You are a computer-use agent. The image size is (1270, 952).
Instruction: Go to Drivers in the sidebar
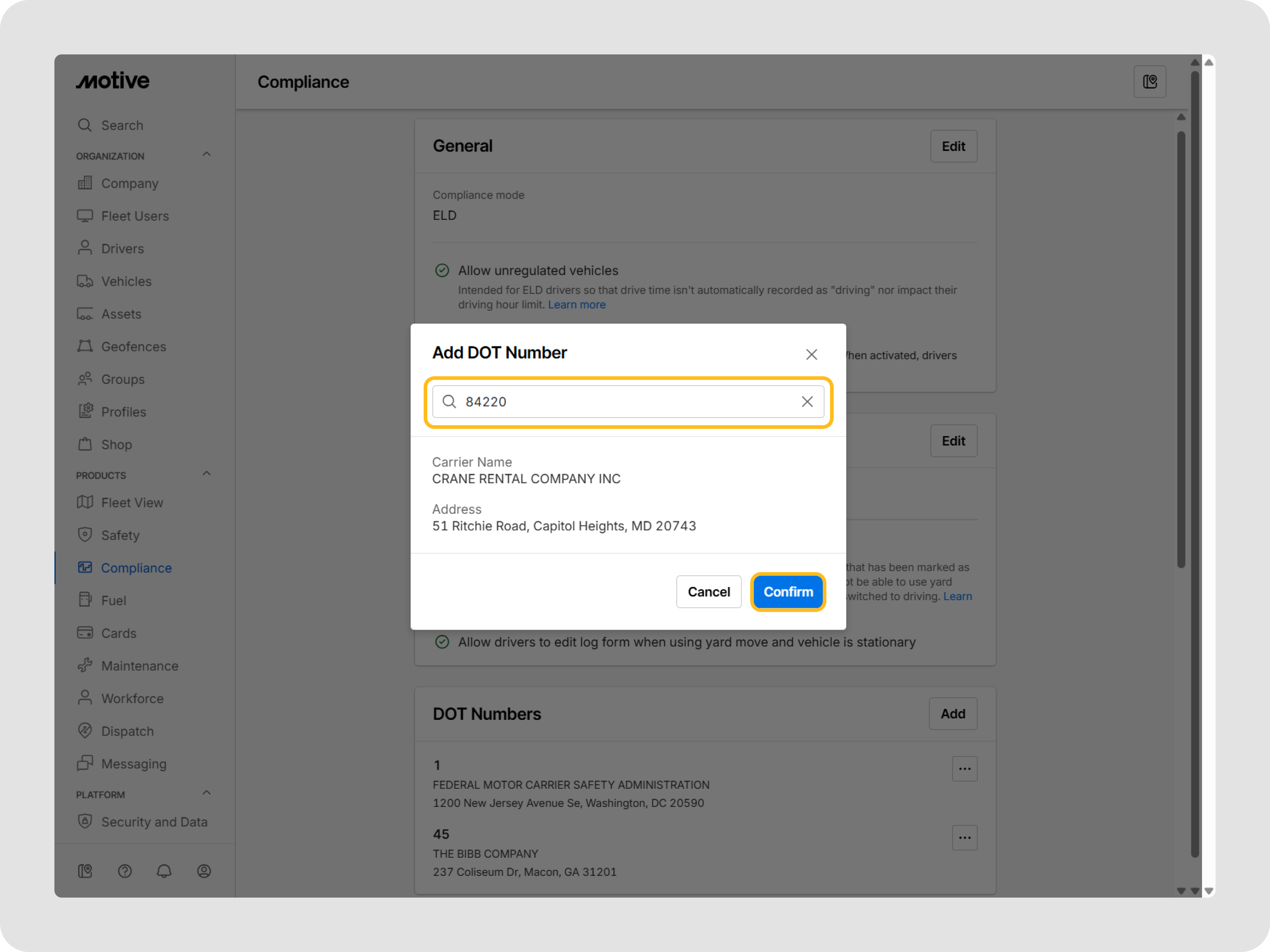click(122, 248)
